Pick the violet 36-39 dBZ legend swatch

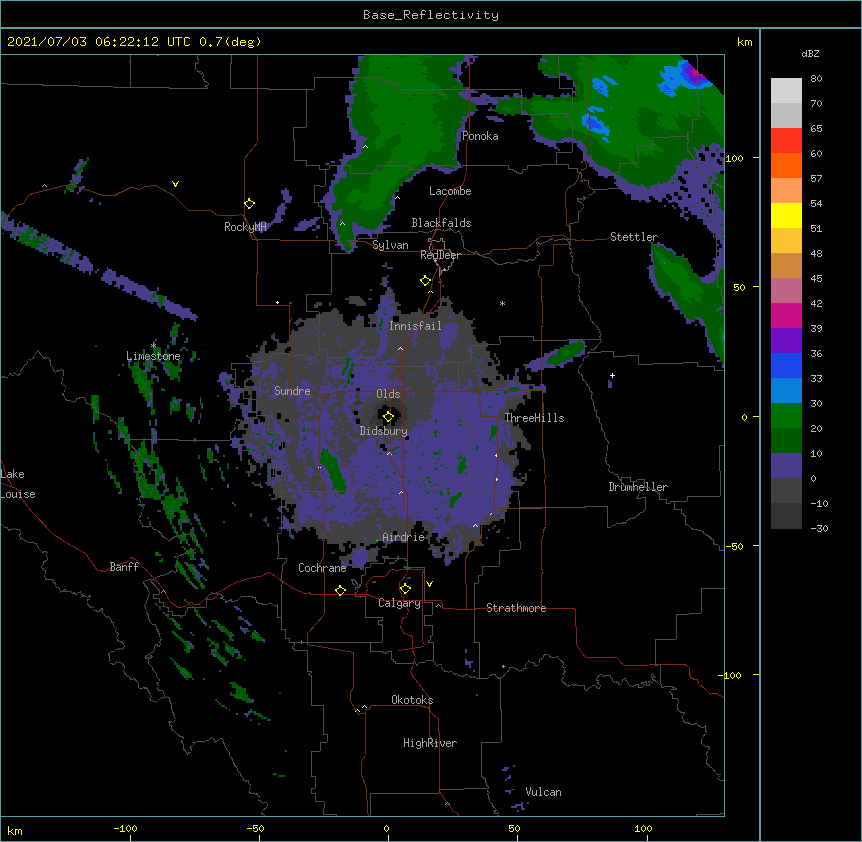click(786, 341)
